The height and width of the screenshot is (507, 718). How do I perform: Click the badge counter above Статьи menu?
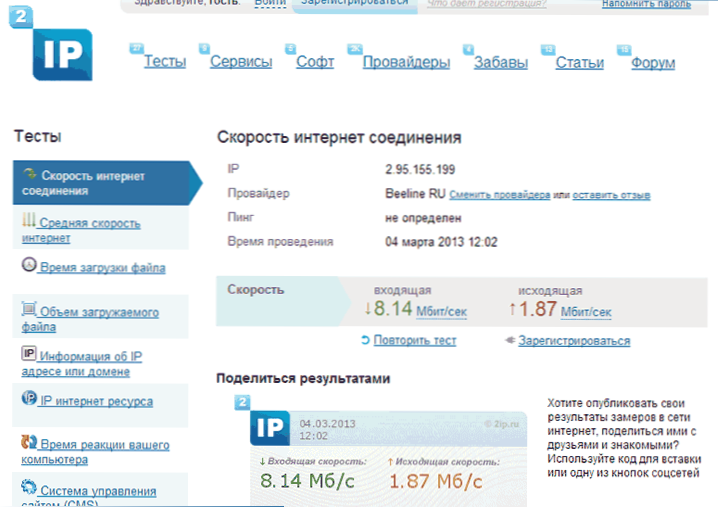pos(548,49)
